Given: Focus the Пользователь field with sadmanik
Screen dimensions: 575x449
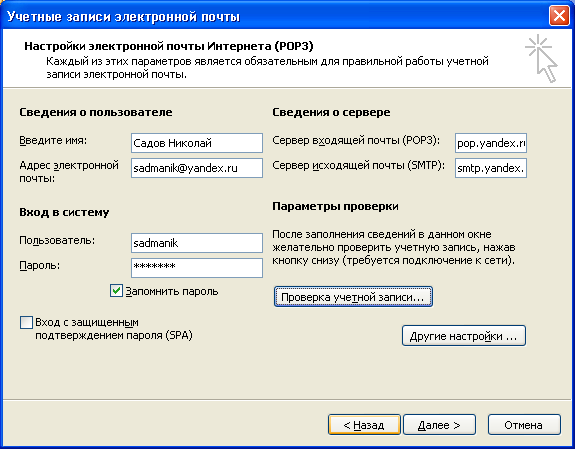Looking at the screenshot, I should click(197, 243).
